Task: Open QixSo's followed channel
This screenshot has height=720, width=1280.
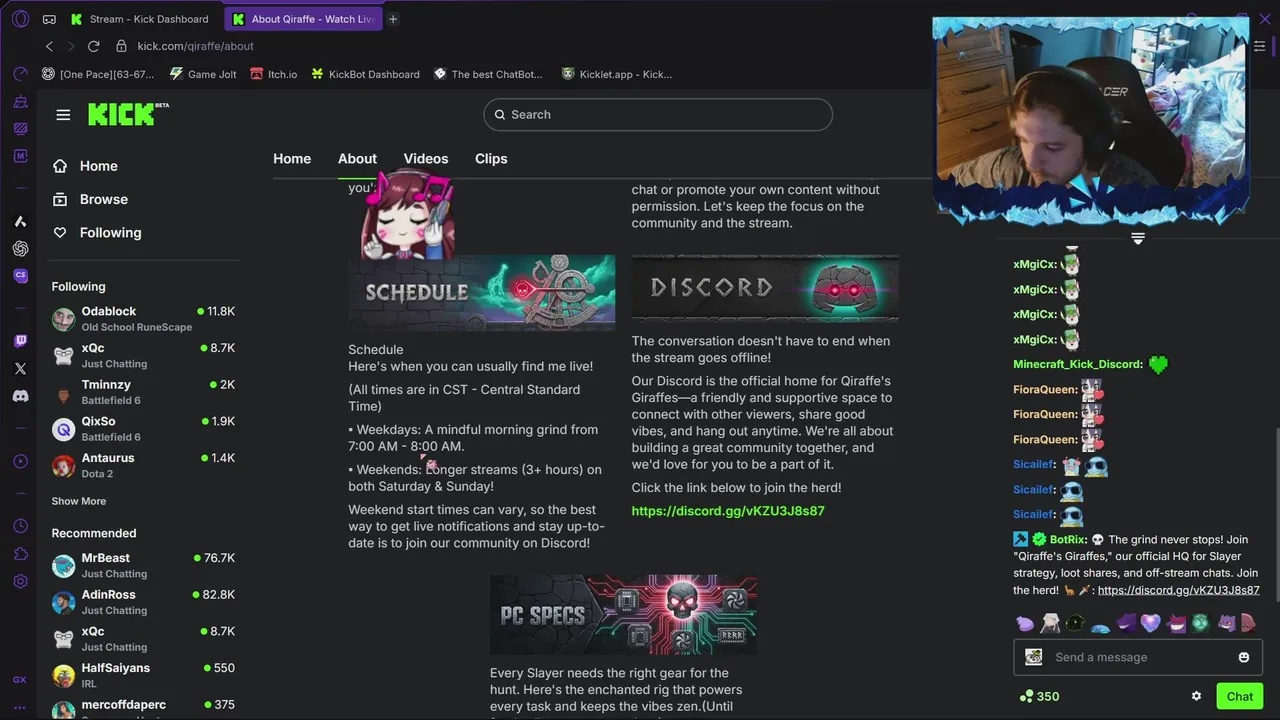Action: pyautogui.click(x=144, y=429)
